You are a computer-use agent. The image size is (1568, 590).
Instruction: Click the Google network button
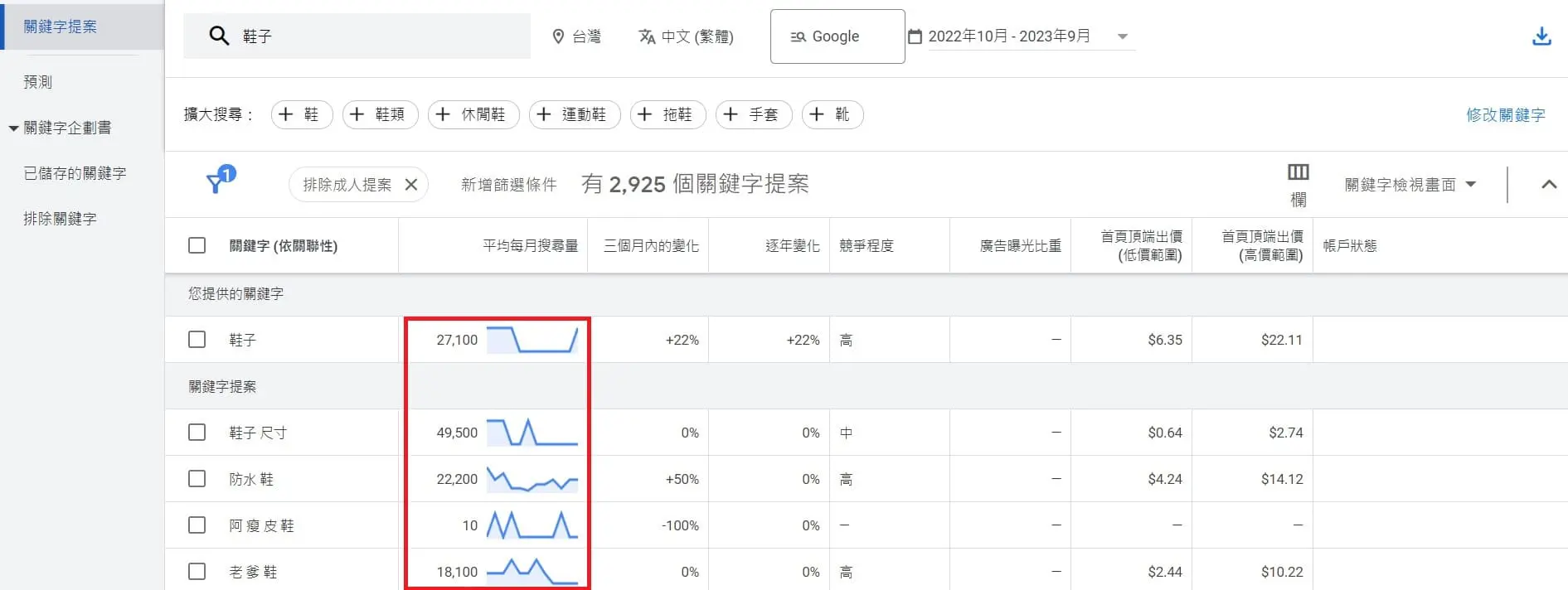[x=837, y=36]
